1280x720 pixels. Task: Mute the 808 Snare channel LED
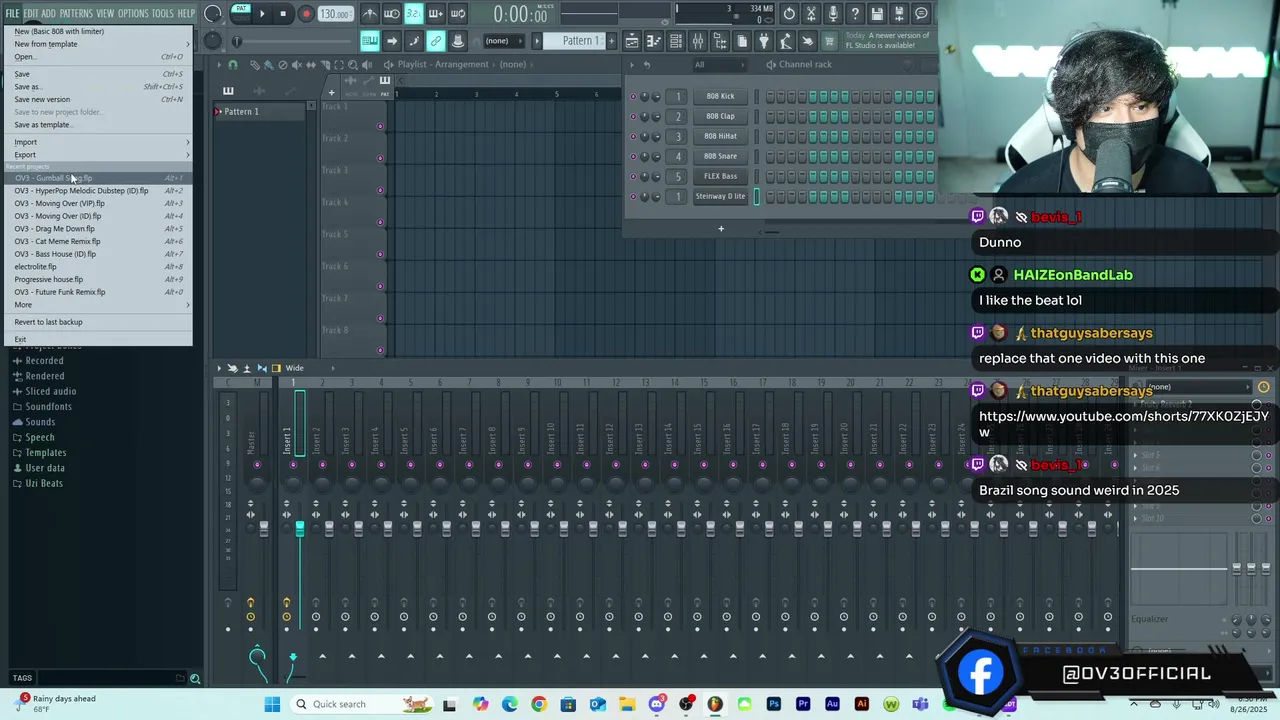(x=633, y=156)
